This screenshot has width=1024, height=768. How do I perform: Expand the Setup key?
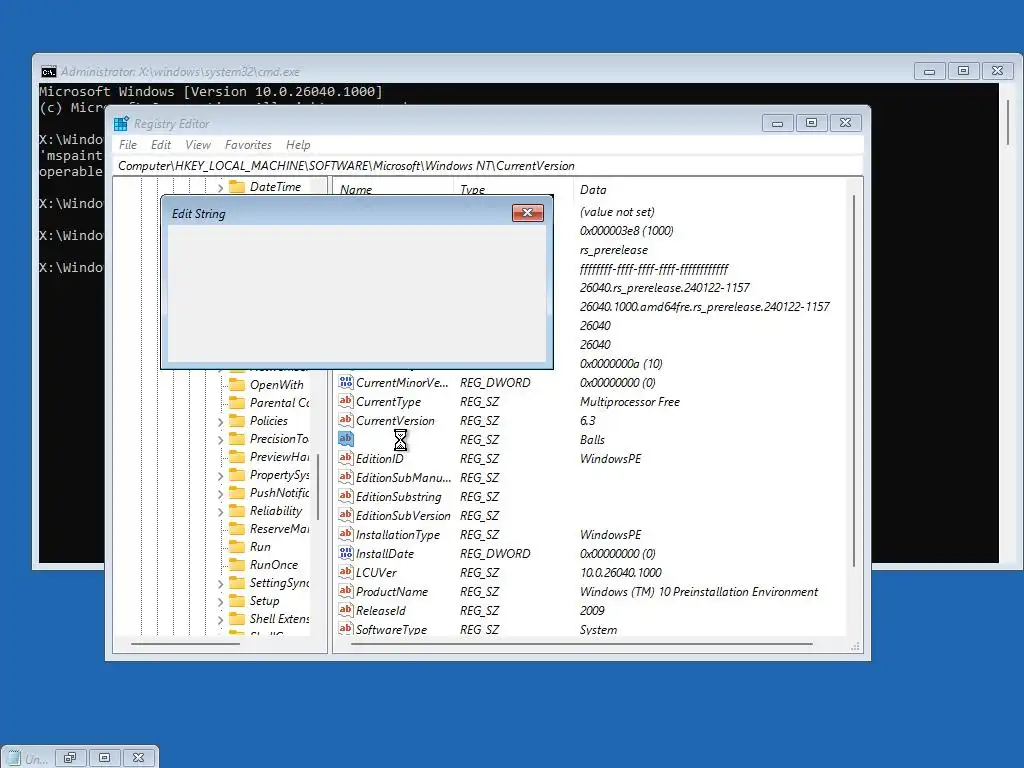click(220, 602)
